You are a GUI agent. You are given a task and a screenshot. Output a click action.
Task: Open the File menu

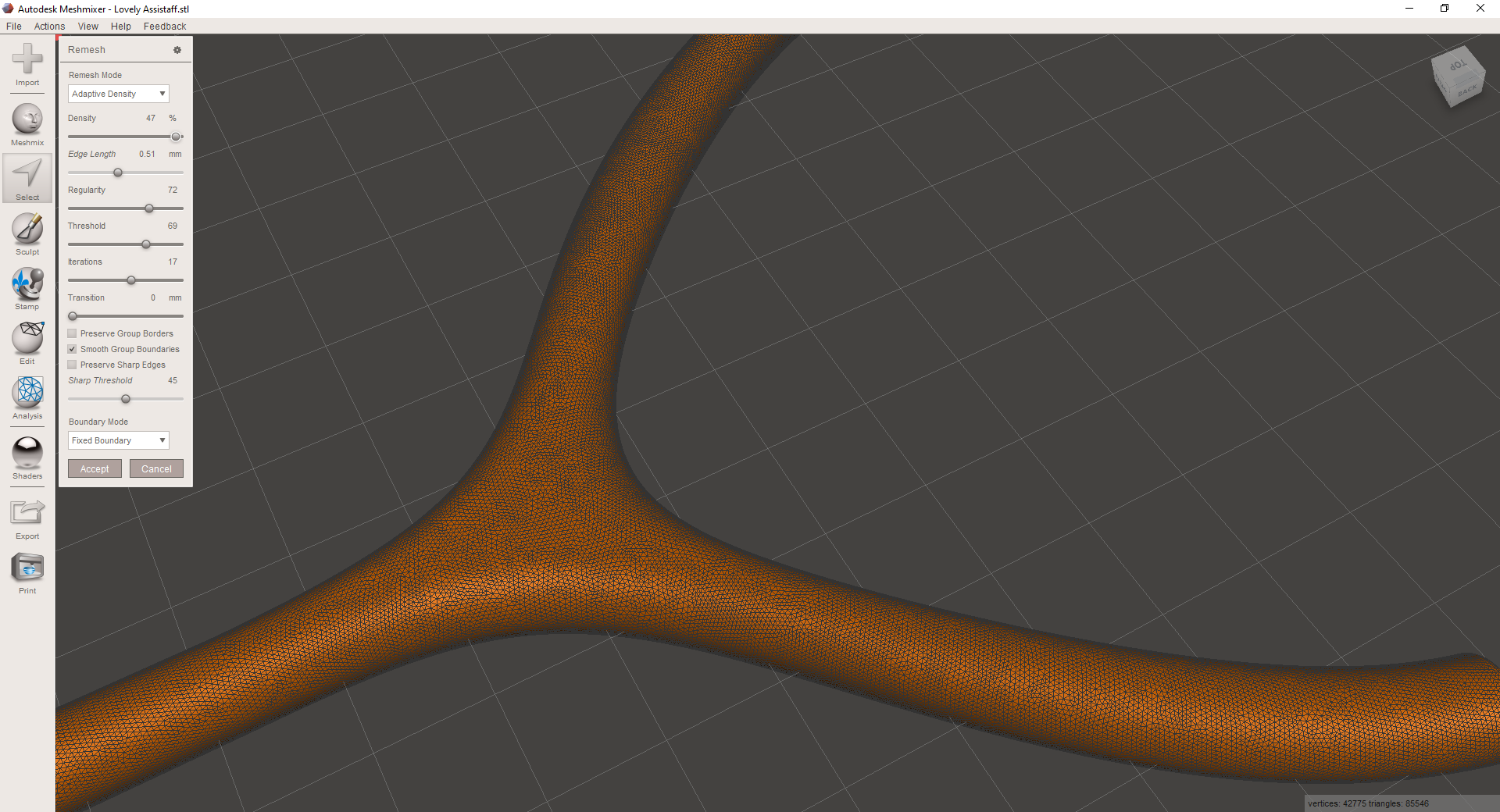point(14,26)
